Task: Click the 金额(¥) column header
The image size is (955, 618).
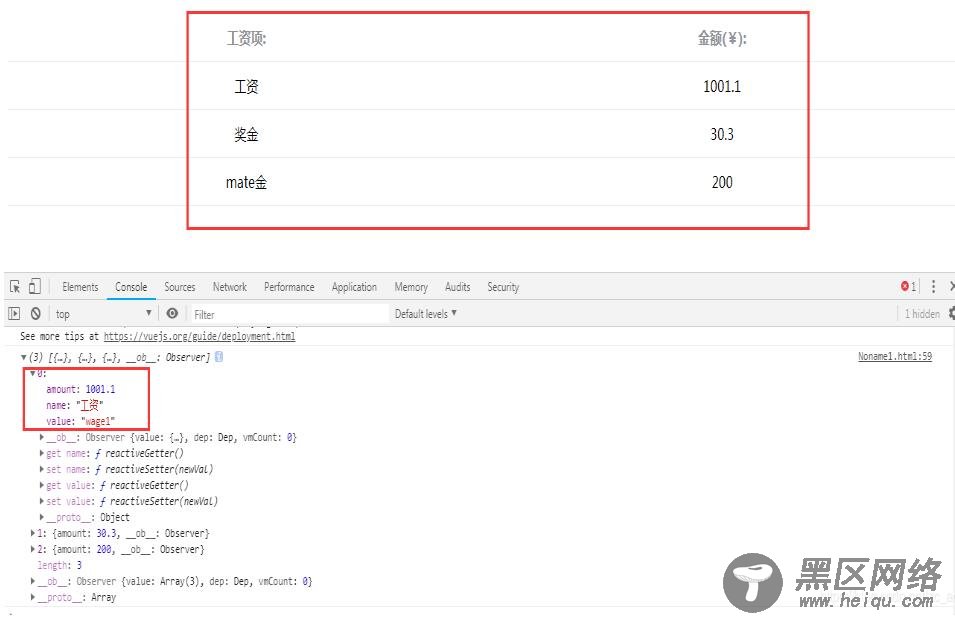Action: point(722,38)
